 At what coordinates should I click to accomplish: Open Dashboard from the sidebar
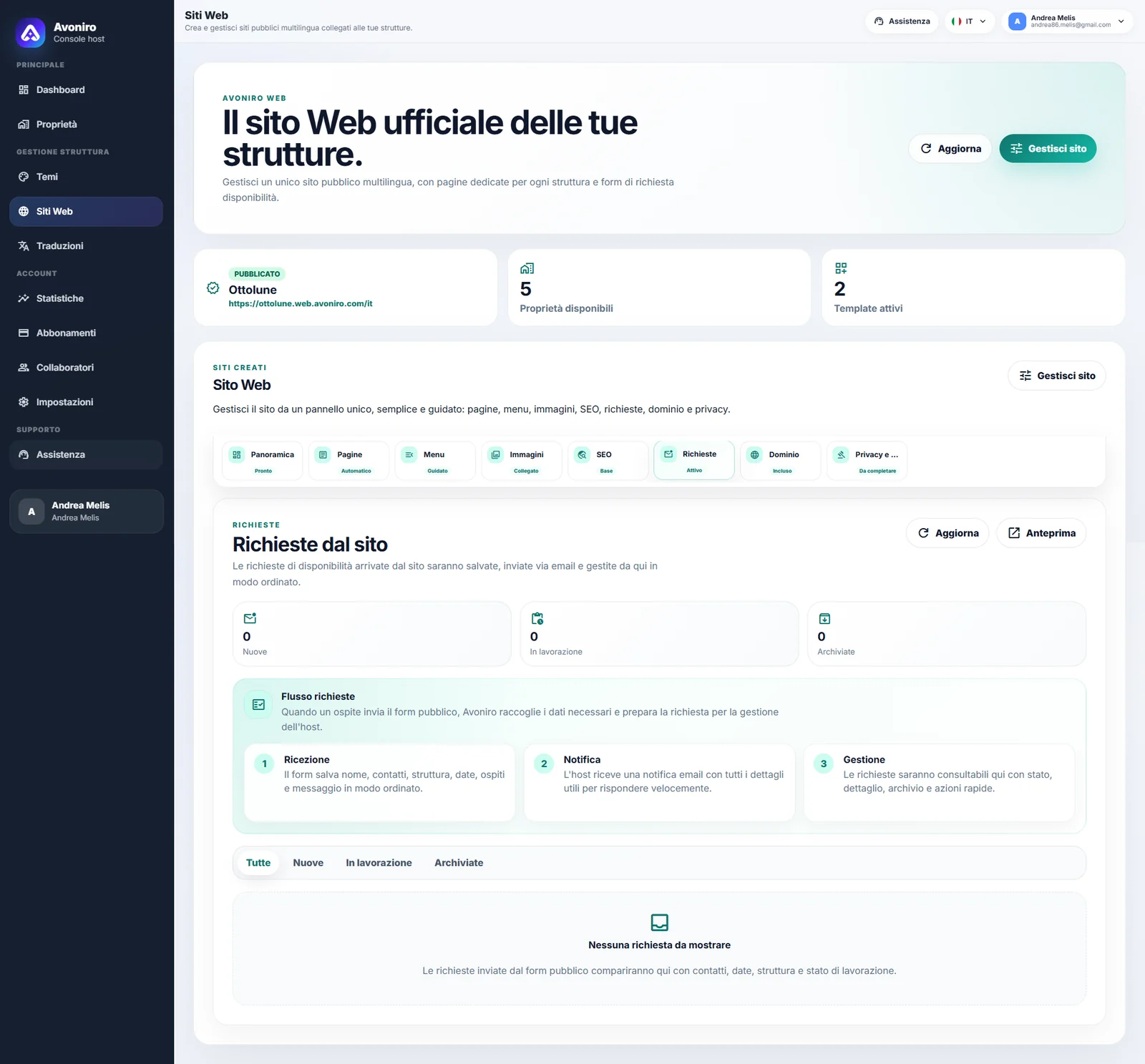click(86, 89)
